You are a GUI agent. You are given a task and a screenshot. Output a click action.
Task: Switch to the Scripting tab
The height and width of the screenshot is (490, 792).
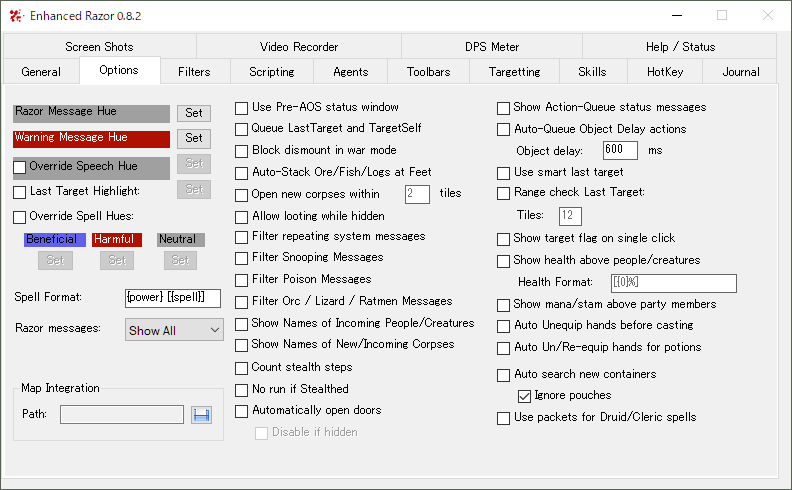pyautogui.click(x=271, y=72)
